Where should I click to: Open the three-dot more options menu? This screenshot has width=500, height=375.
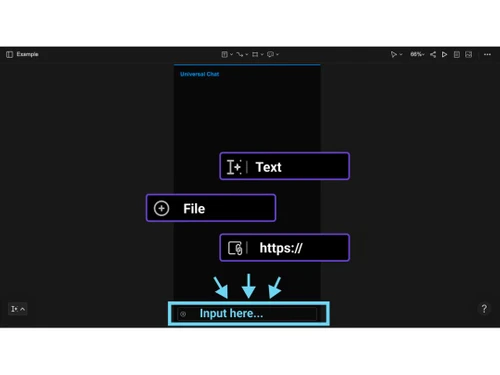(487, 54)
